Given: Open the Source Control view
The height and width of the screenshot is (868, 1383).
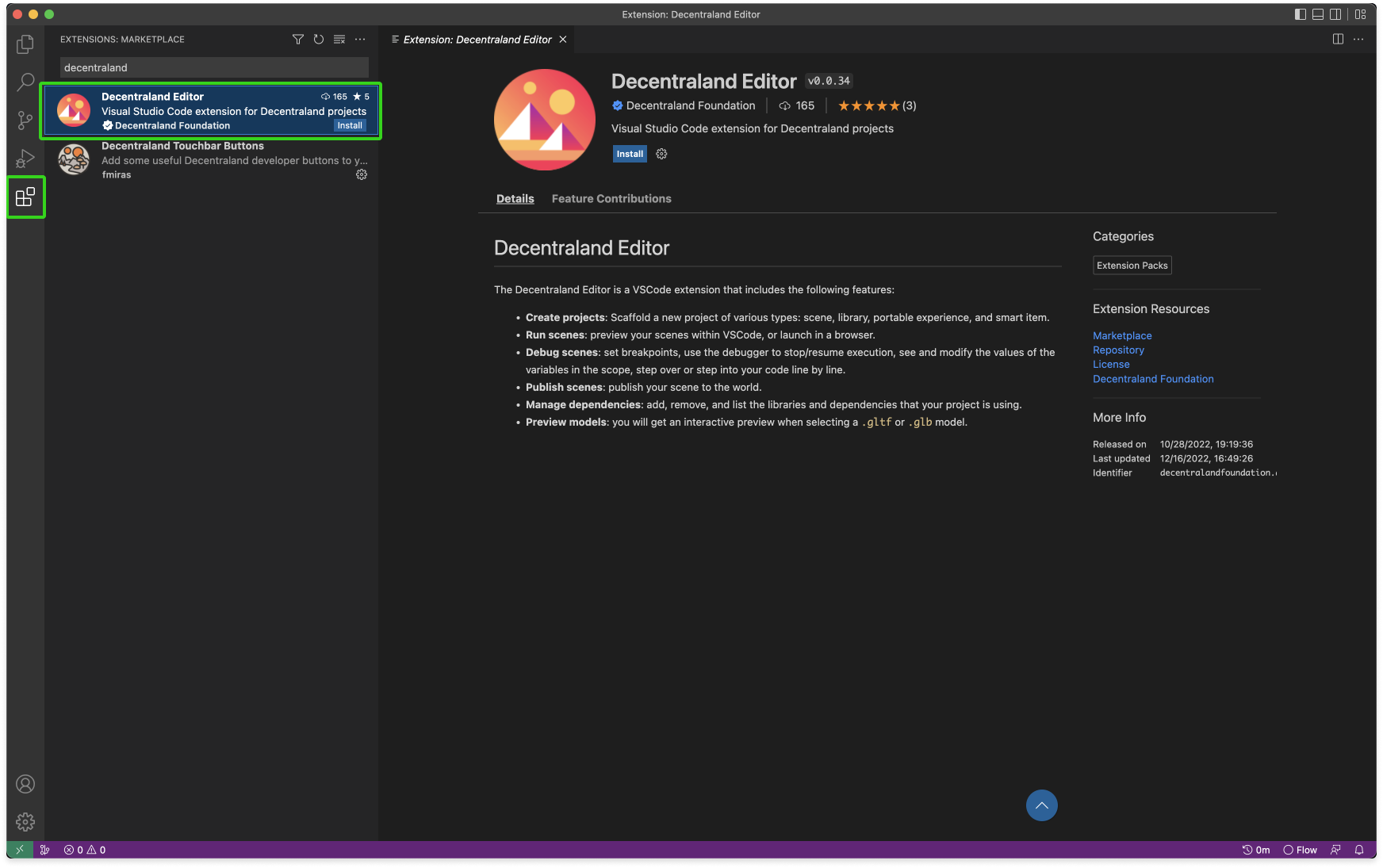Looking at the screenshot, I should (x=25, y=120).
